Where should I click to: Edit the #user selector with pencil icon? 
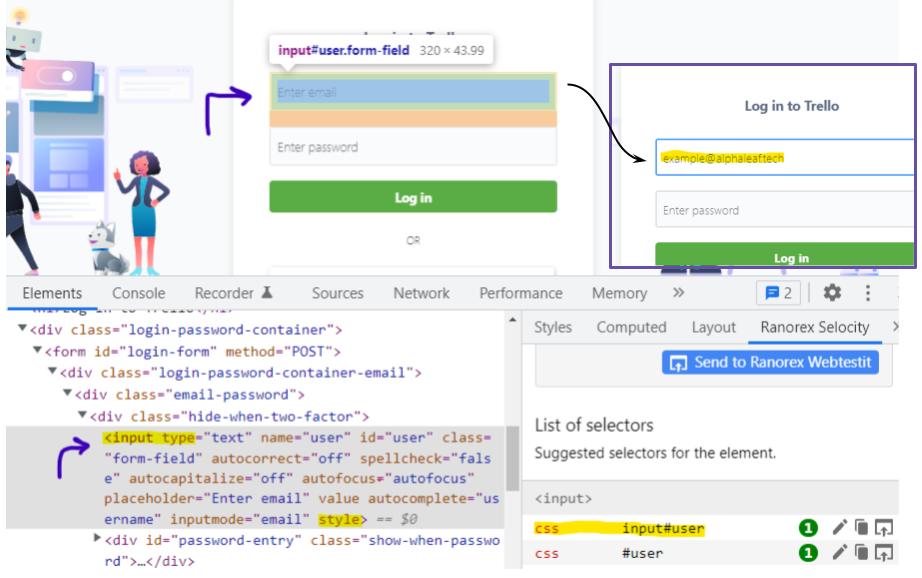839,553
